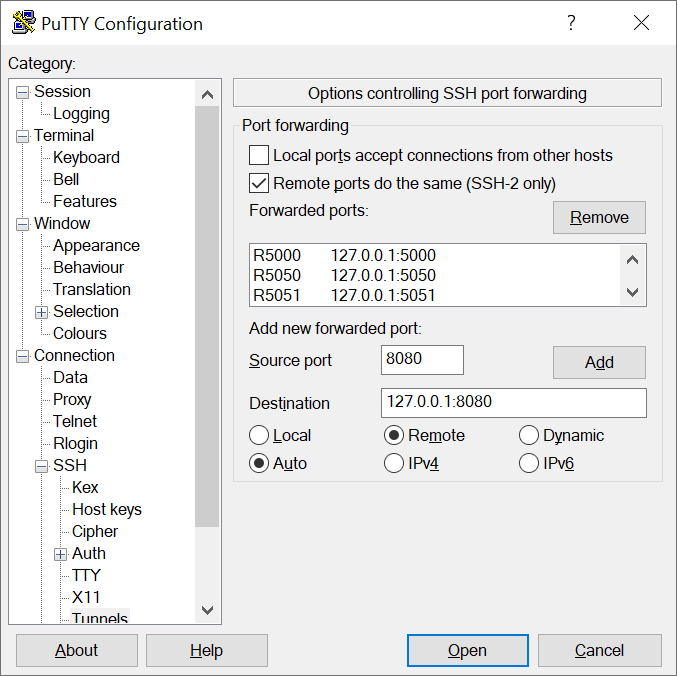Open the Translation category
Screen dimensions: 677x676
(x=92, y=290)
